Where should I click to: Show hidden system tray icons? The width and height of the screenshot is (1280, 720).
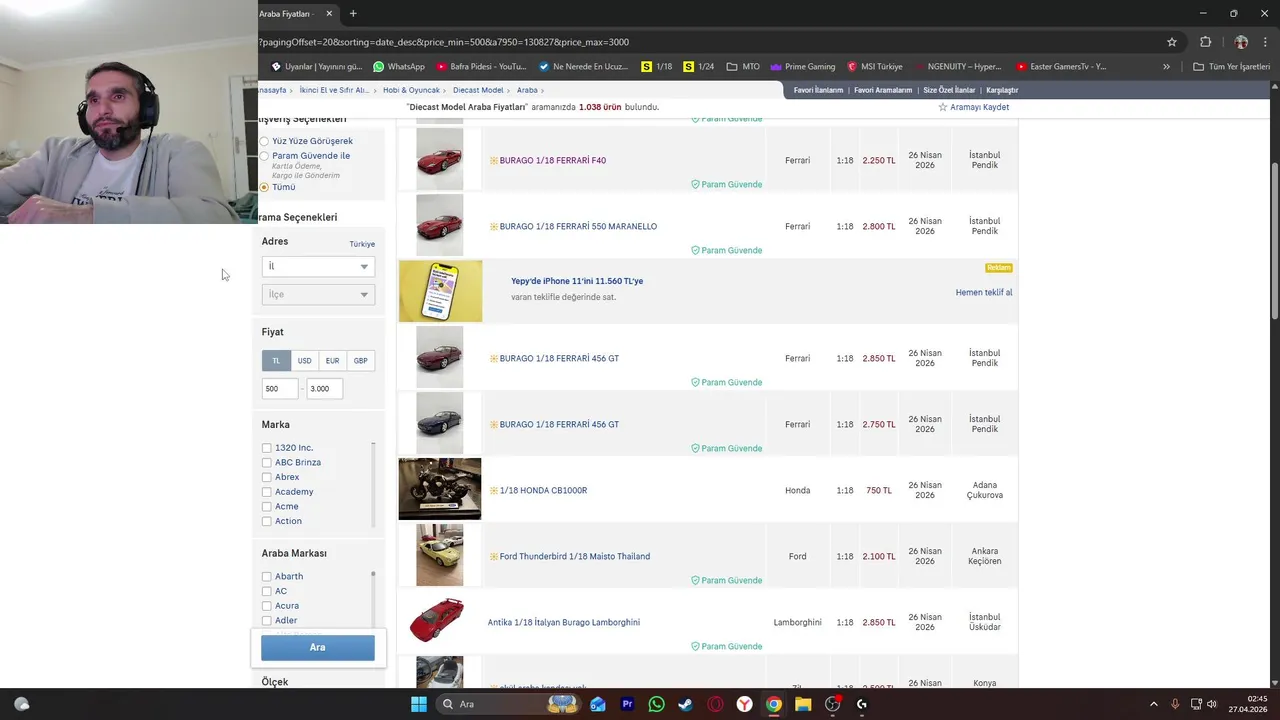coord(1153,704)
